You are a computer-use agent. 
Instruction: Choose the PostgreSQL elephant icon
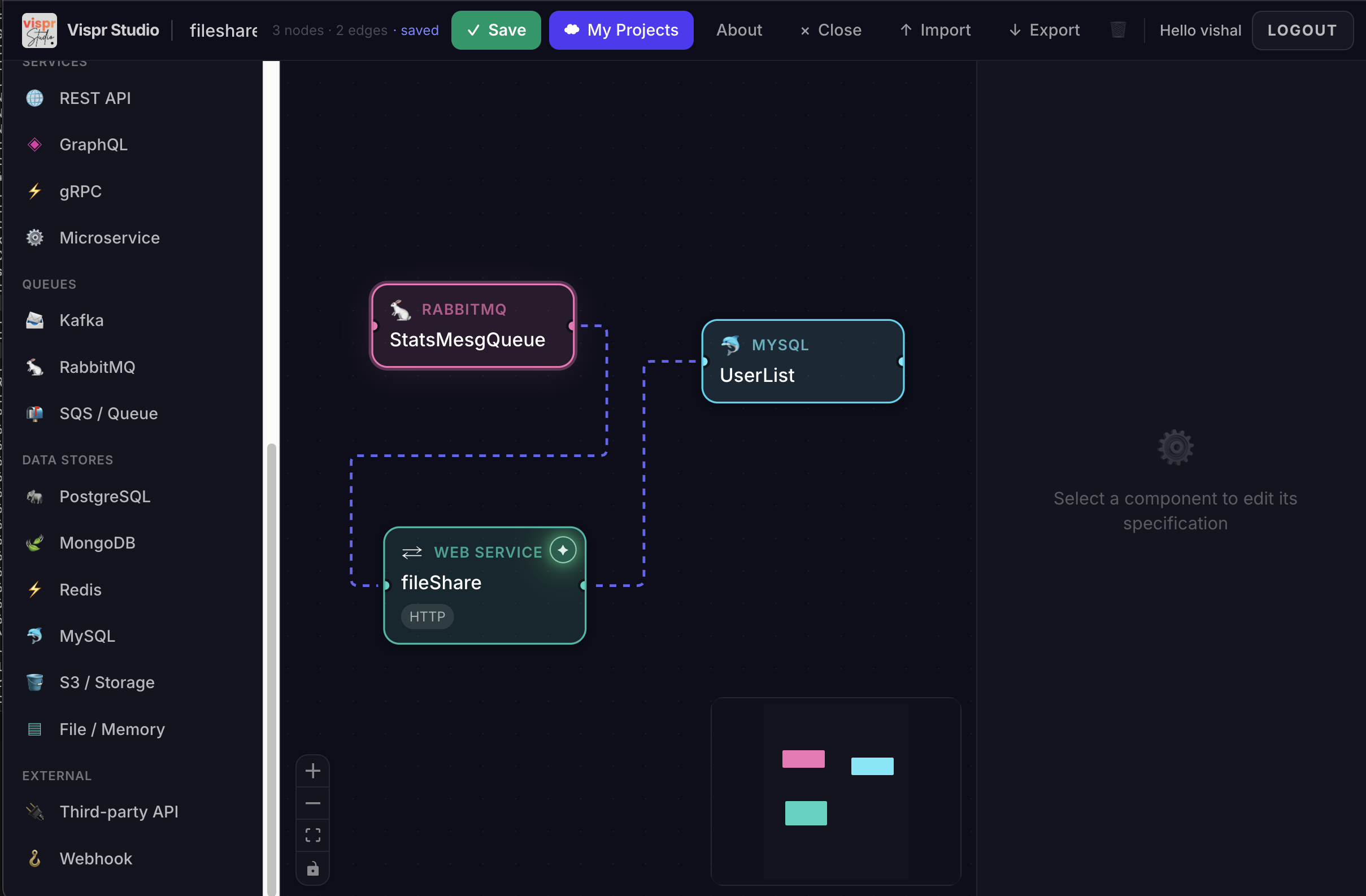(35, 497)
